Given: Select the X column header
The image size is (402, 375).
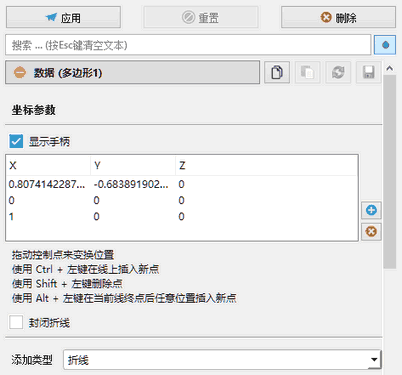Looking at the screenshot, I should click(48, 165).
